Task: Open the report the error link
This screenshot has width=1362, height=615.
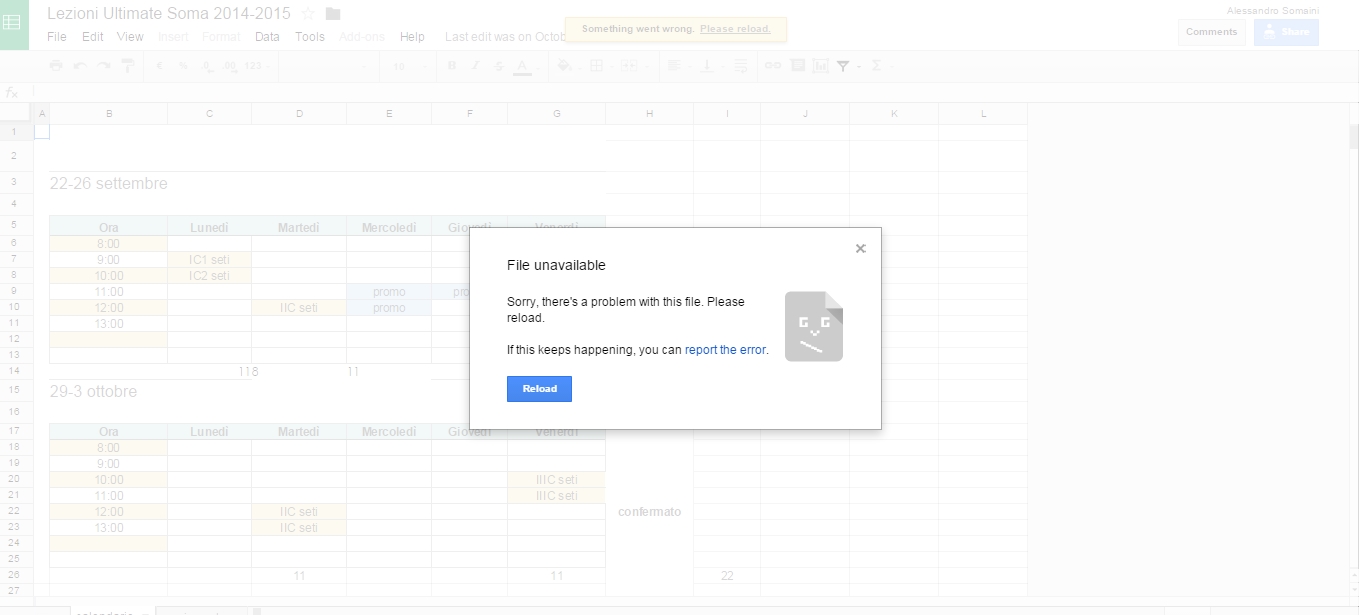Action: pyautogui.click(x=725, y=350)
